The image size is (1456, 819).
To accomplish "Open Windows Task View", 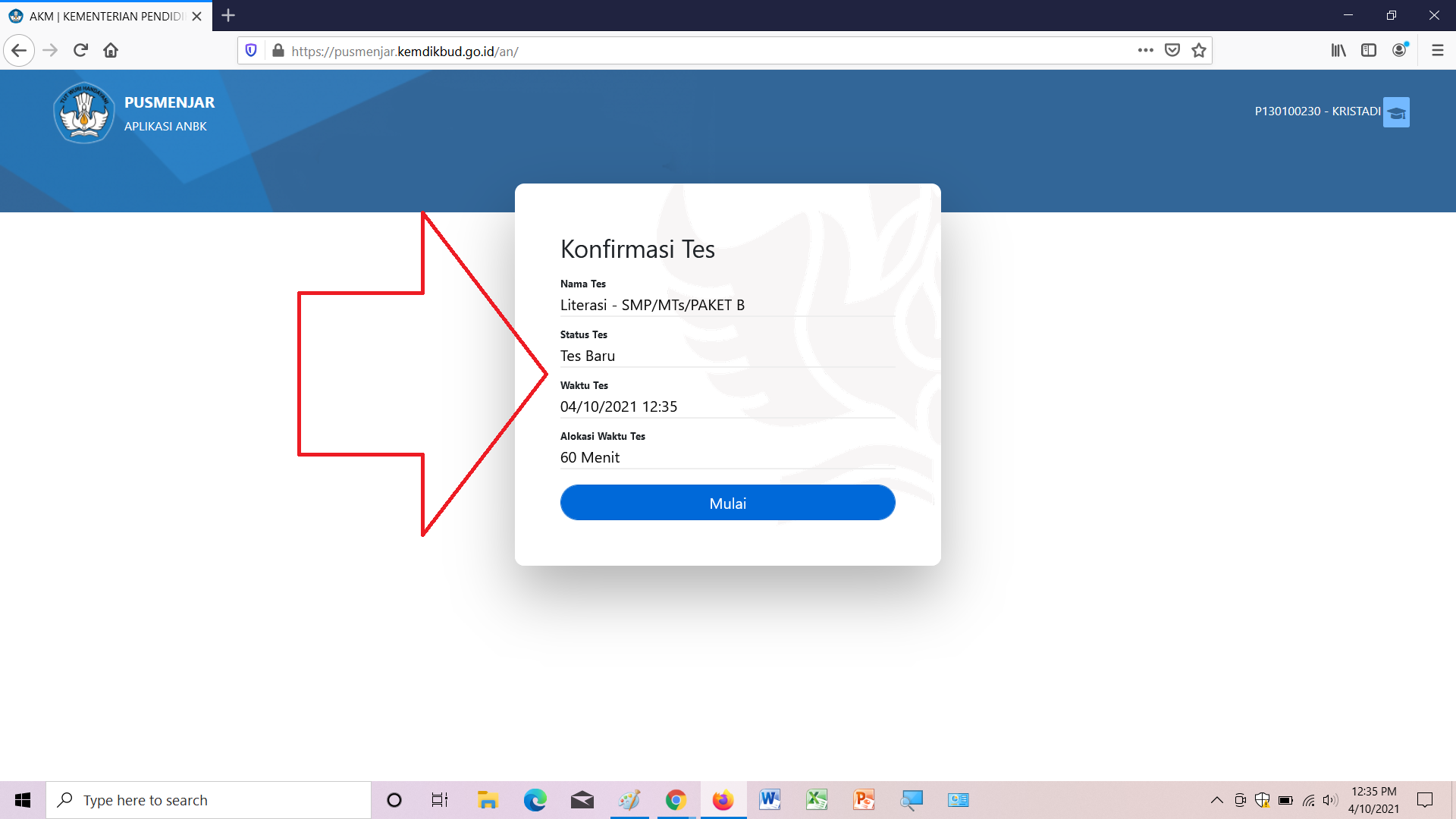I will (439, 799).
